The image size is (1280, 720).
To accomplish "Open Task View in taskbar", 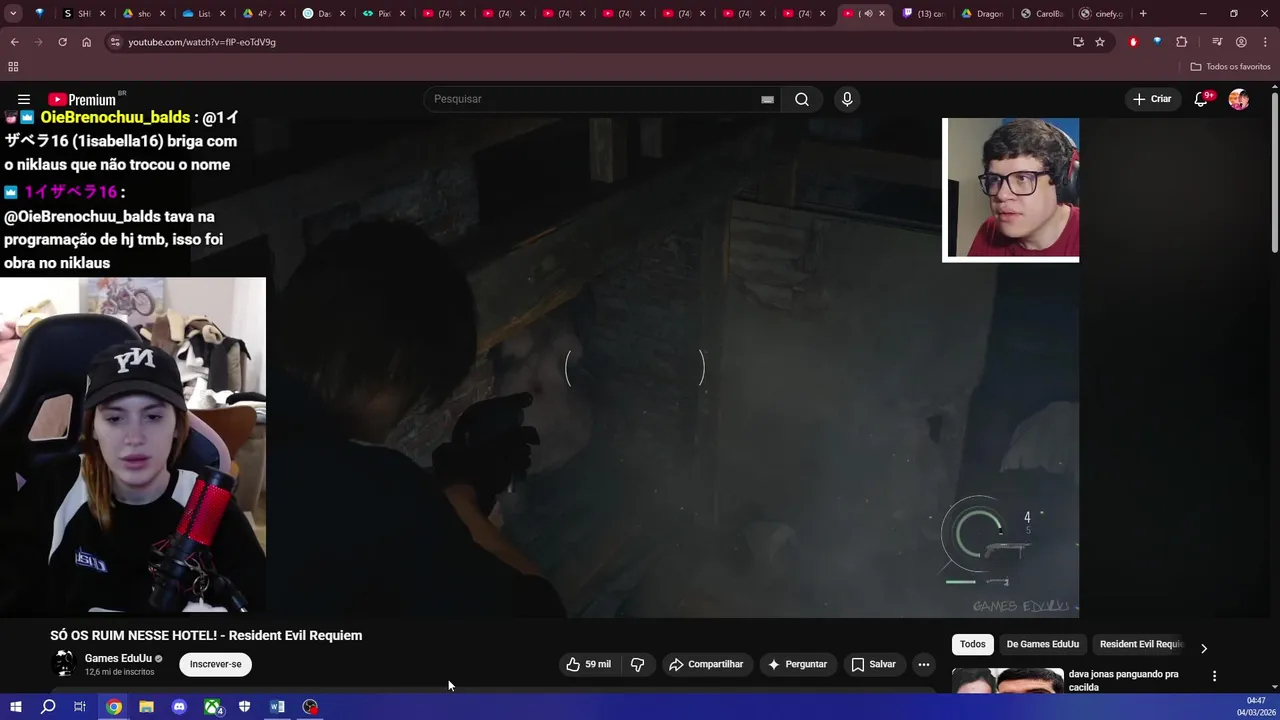I will 80,707.
